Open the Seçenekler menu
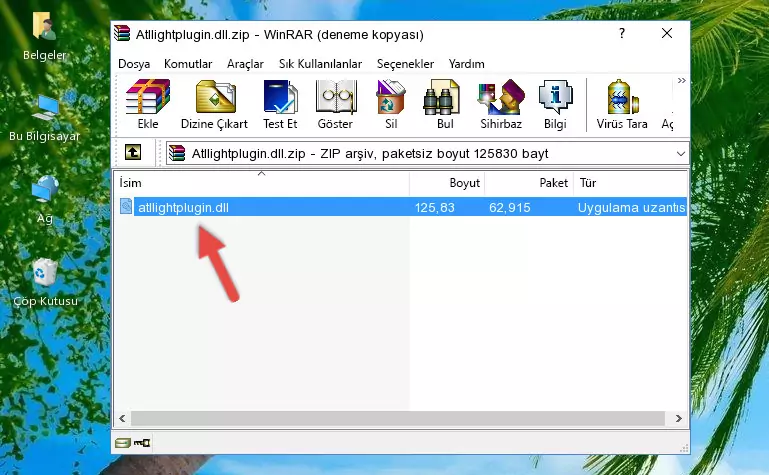Screen dimensions: 769x475 tap(405, 64)
